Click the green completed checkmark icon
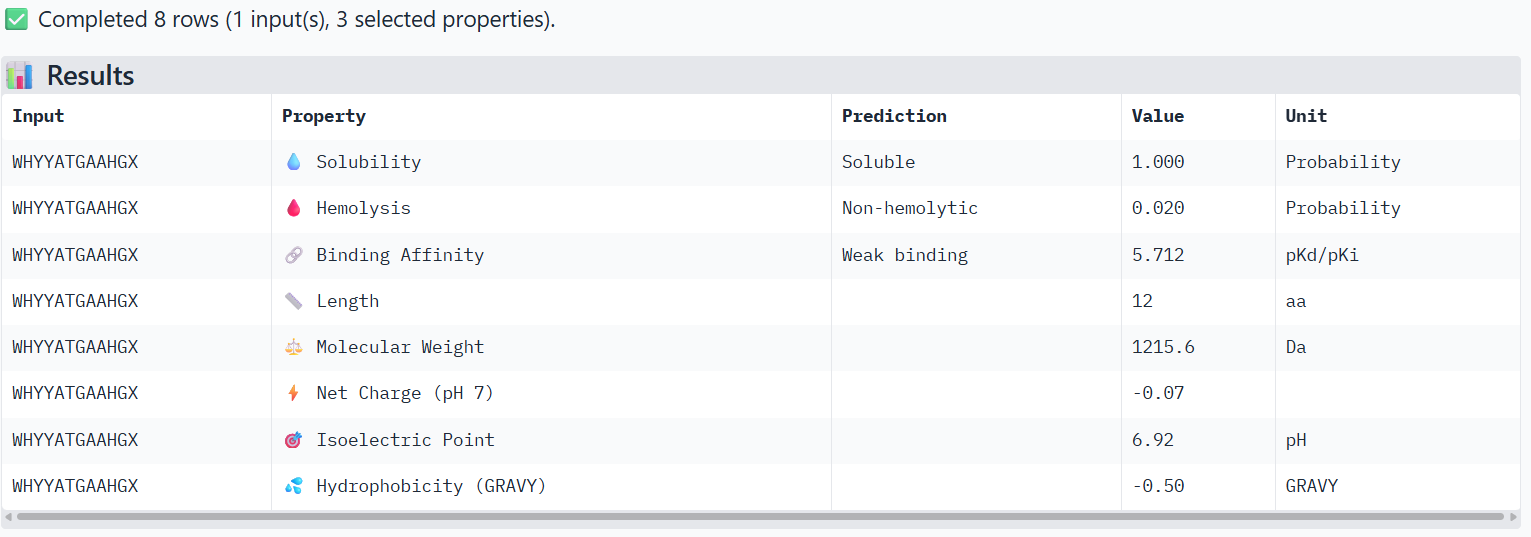 (17, 20)
